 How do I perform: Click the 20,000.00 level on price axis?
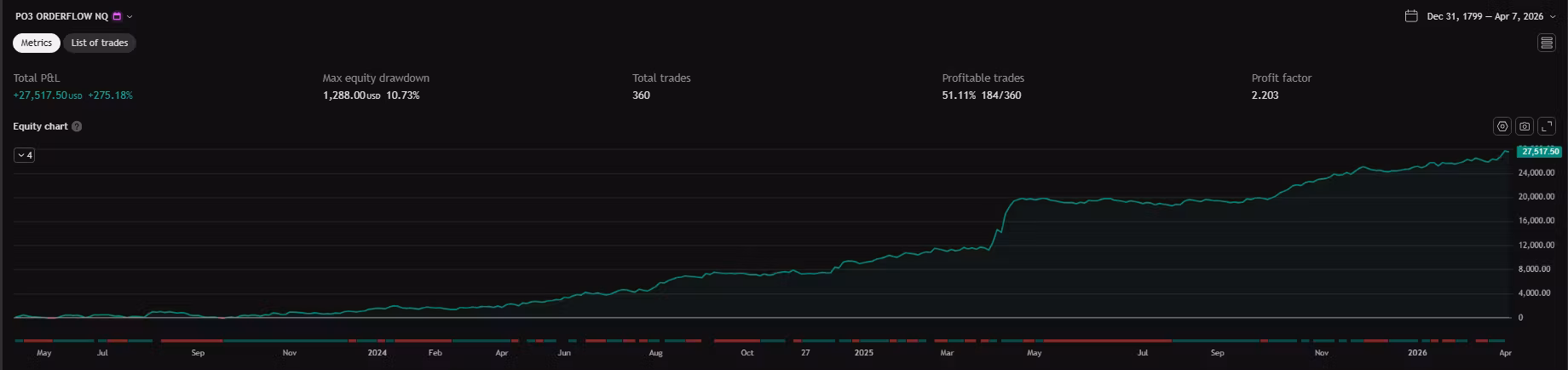(1536, 197)
